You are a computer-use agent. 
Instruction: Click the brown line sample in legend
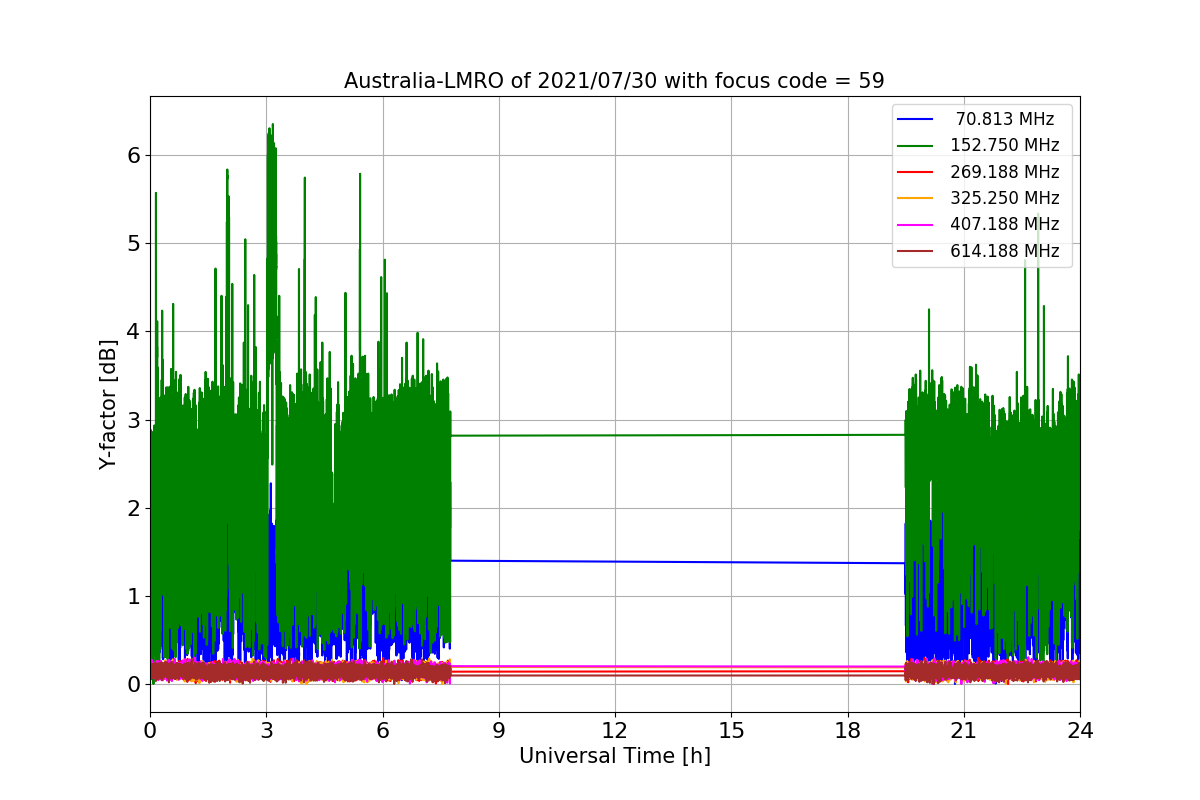coord(916,251)
